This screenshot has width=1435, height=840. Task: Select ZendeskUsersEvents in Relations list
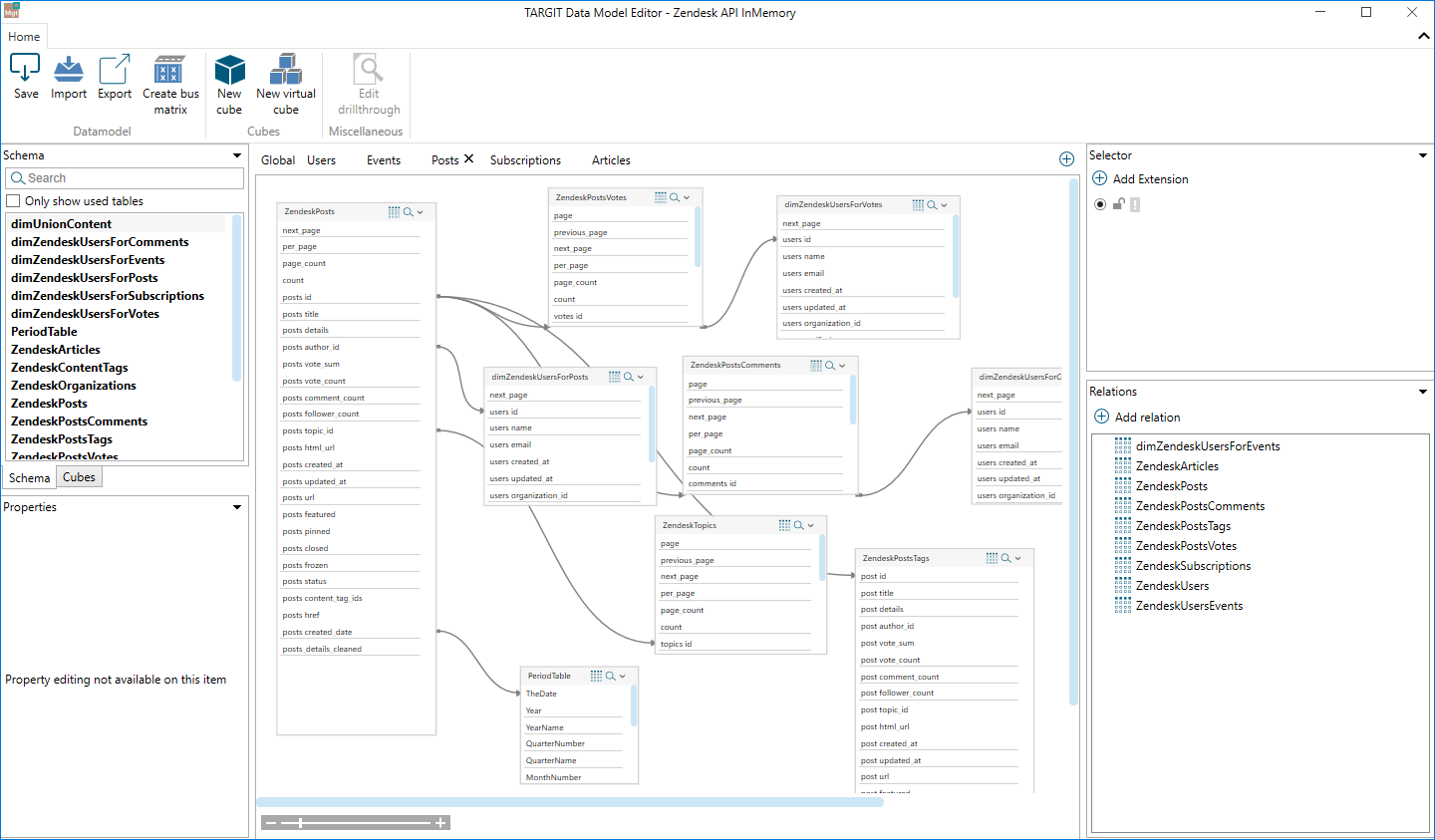coord(1189,606)
